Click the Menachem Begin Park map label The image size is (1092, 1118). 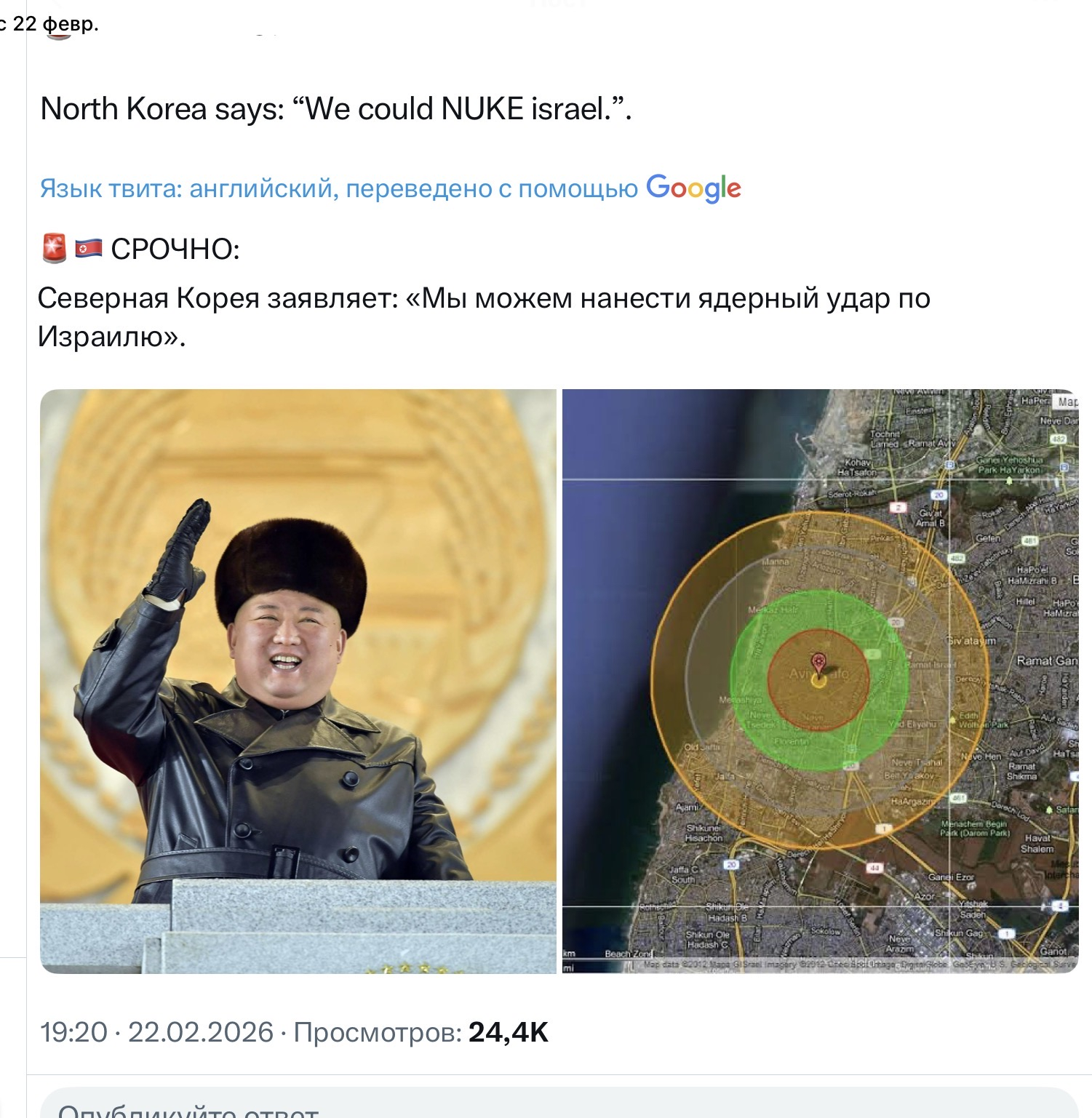point(976,828)
